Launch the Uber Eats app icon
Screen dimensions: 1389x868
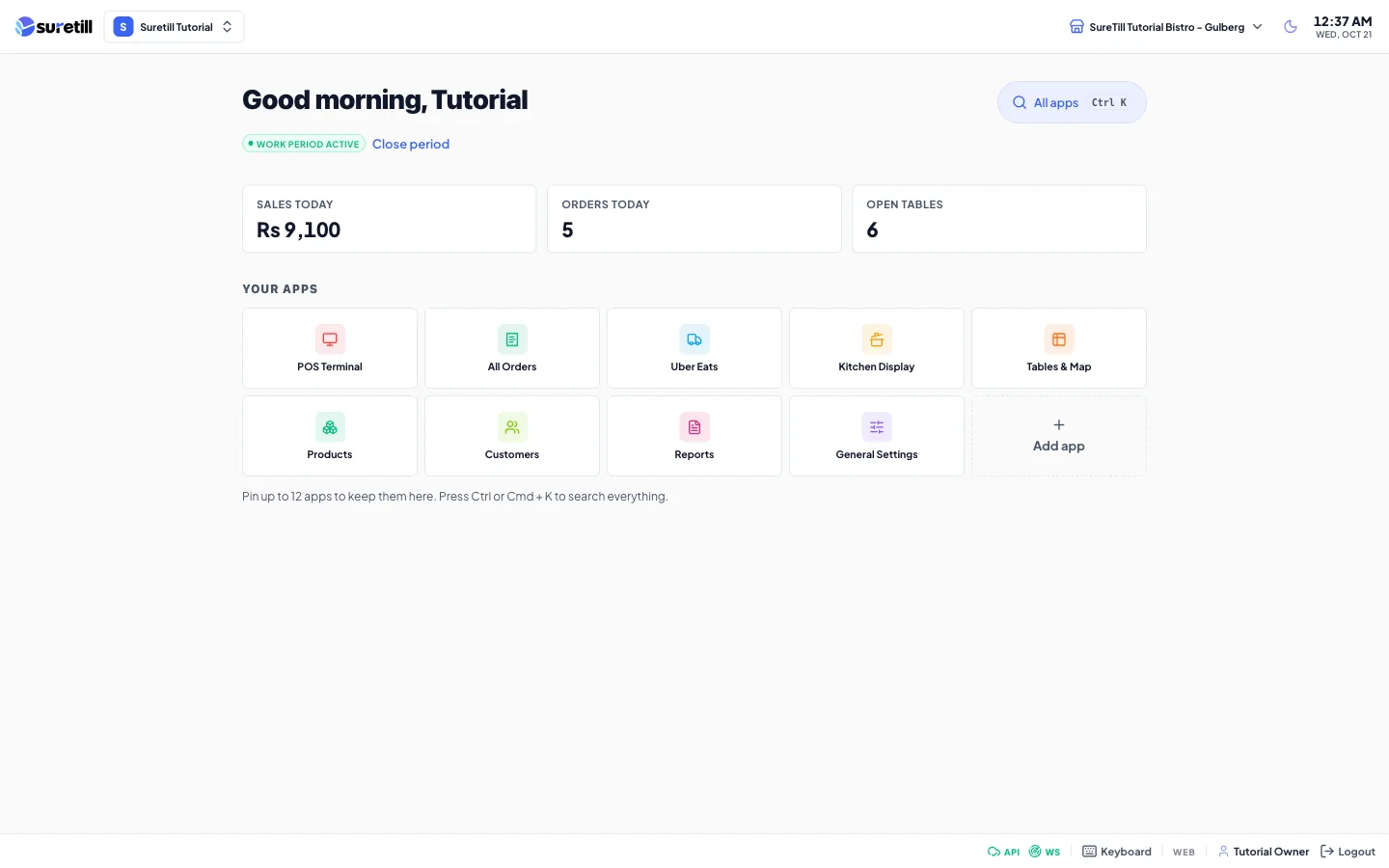pyautogui.click(x=694, y=339)
